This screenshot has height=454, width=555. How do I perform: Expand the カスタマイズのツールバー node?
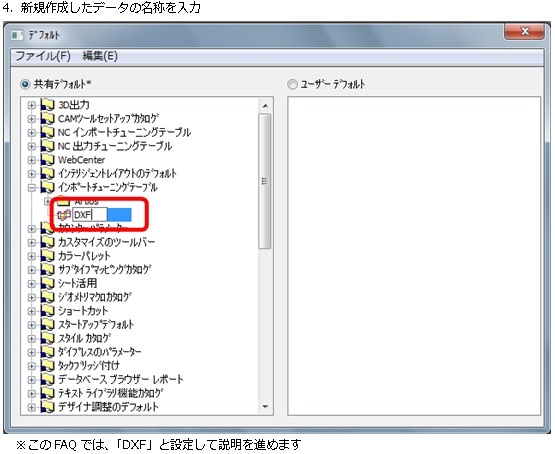point(32,242)
